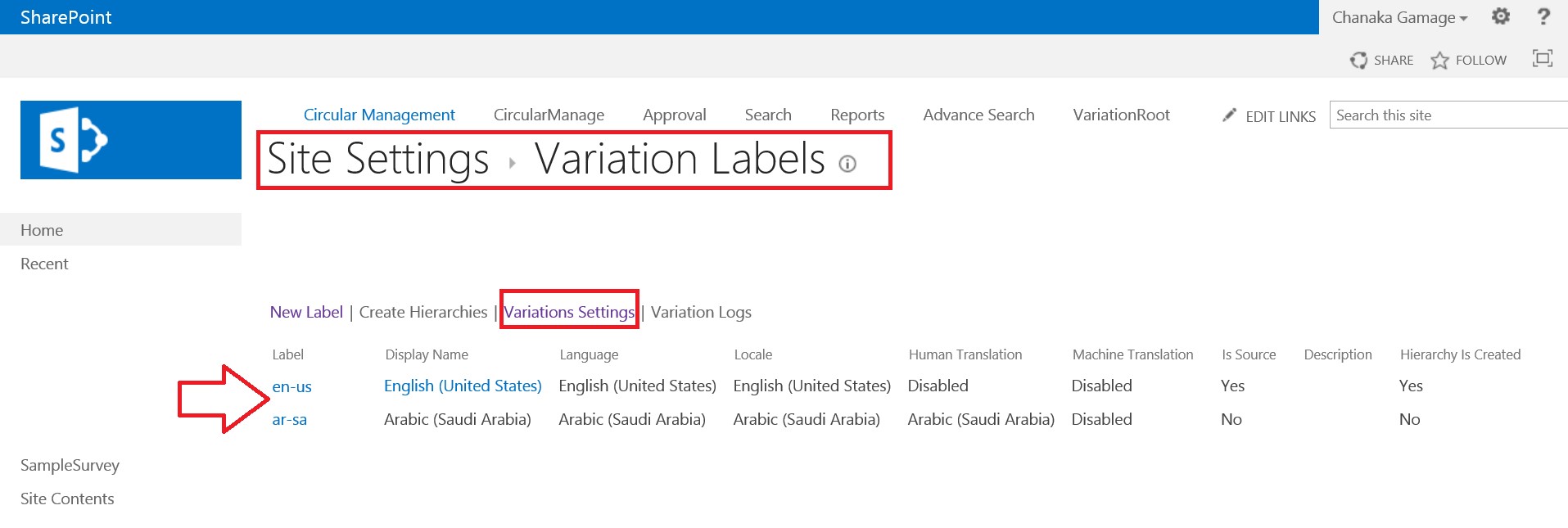Open Advance Search navigation item

978,115
